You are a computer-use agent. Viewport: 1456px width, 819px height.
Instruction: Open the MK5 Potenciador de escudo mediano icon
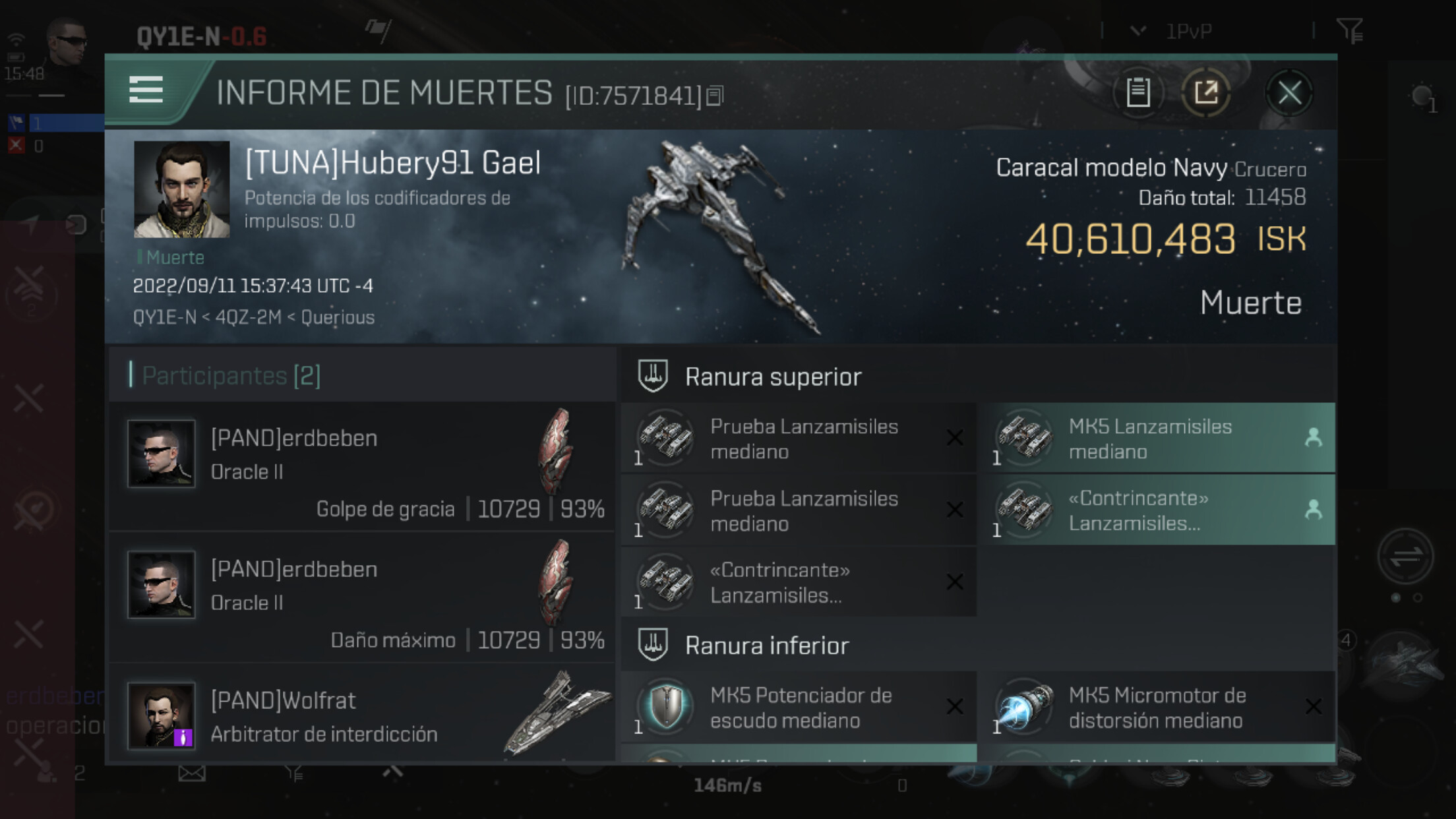coord(666,707)
